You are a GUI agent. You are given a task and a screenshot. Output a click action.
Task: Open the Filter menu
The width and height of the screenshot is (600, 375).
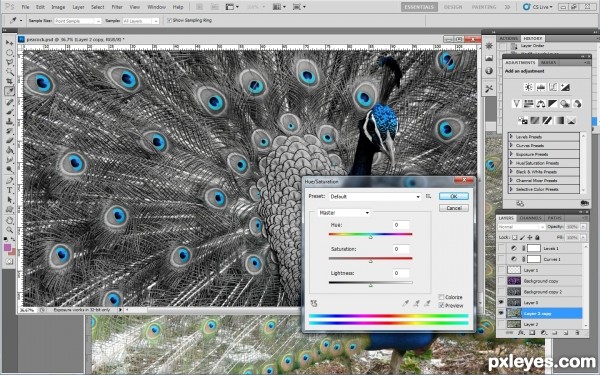click(117, 7)
